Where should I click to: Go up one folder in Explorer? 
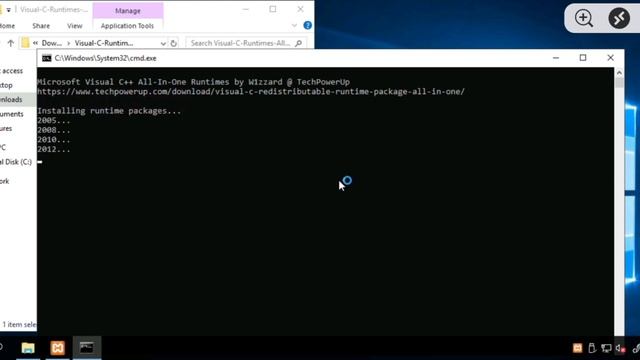click(11, 43)
